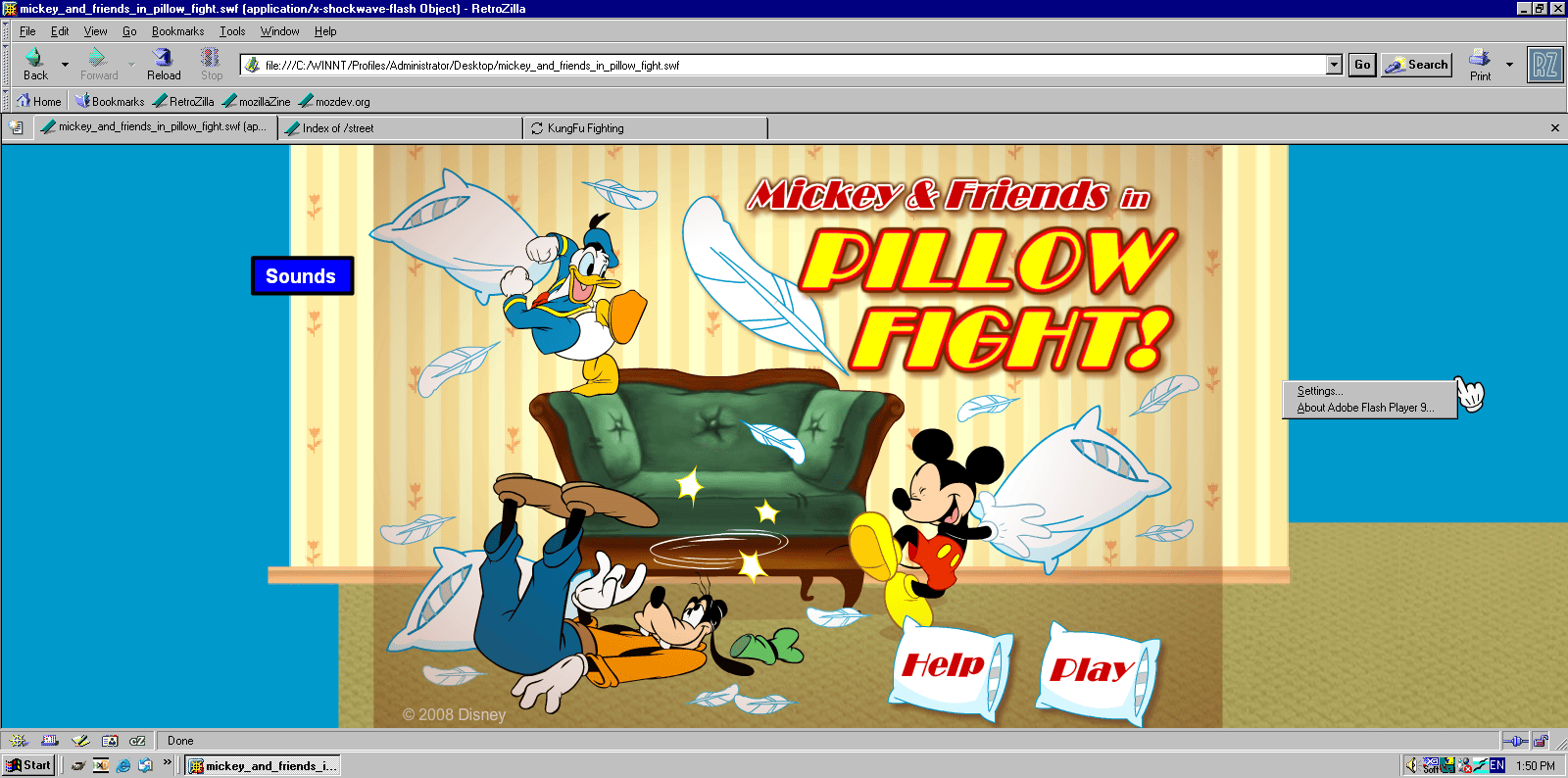This screenshot has height=778, width=1568.
Task: Open the File menu
Action: [27, 31]
